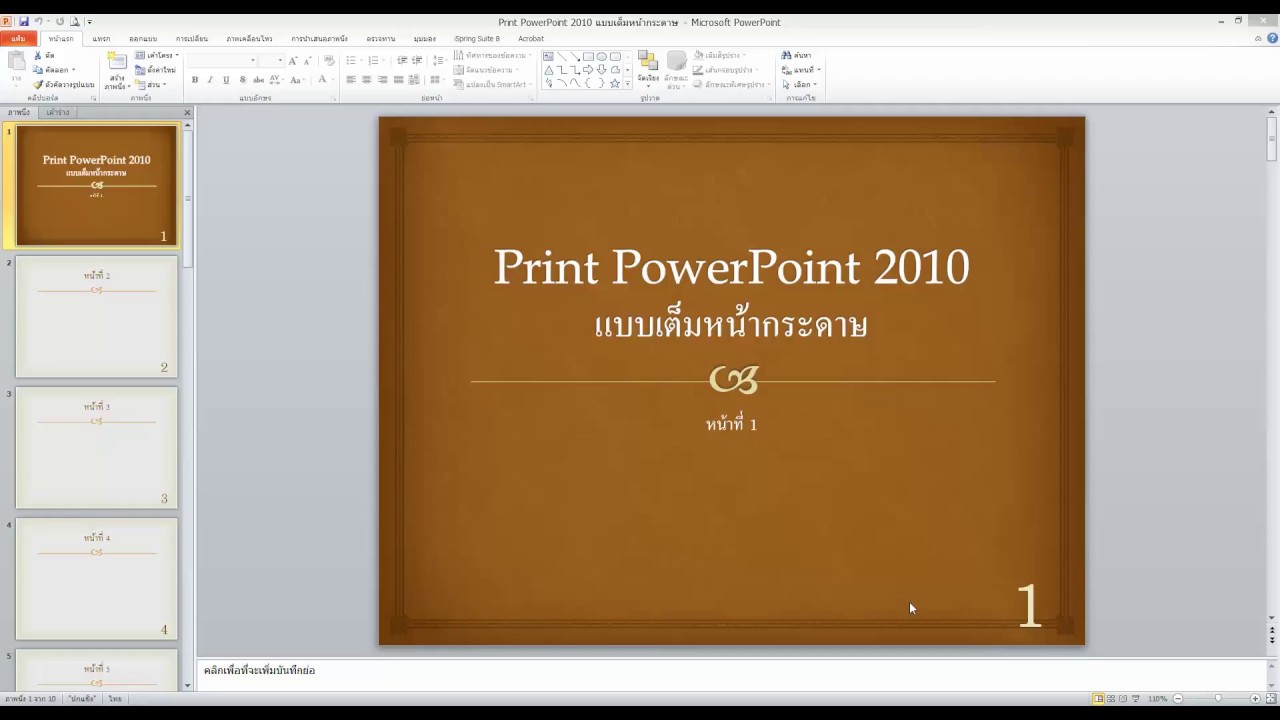Select the star shape in shapes gallery
Viewport: 1280px width, 720px height.
tap(614, 83)
